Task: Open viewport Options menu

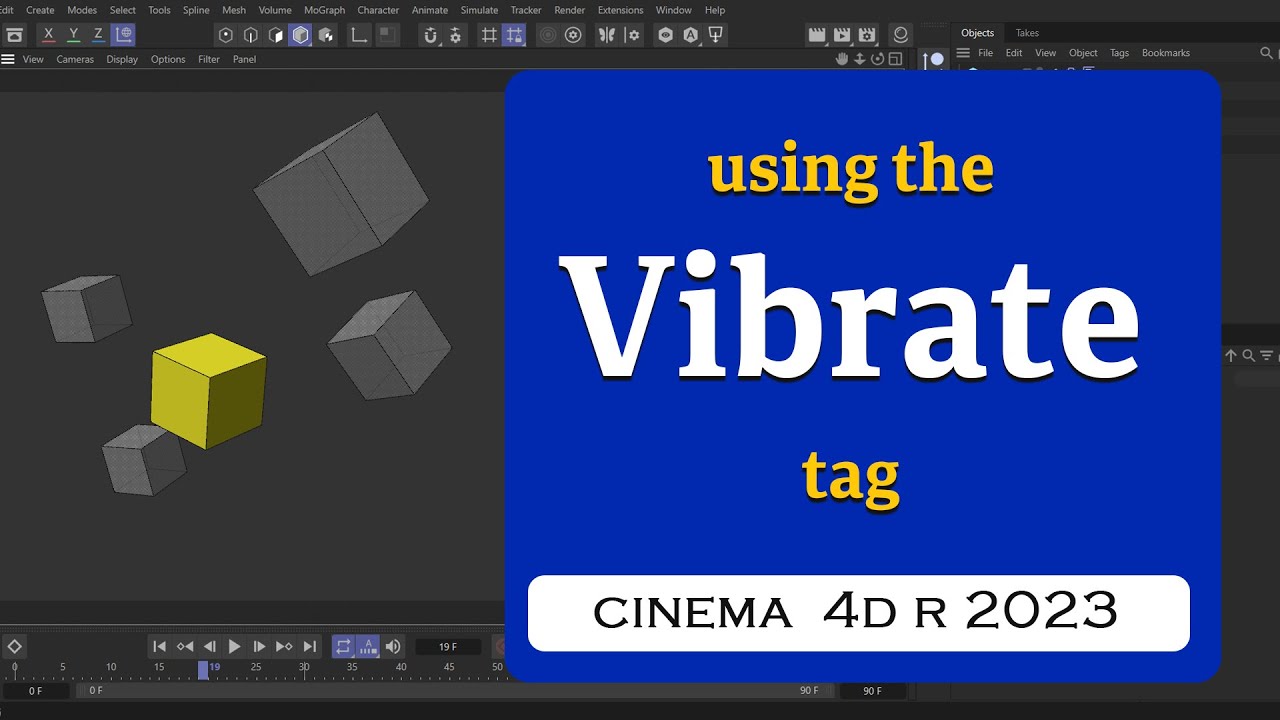Action: click(x=168, y=59)
